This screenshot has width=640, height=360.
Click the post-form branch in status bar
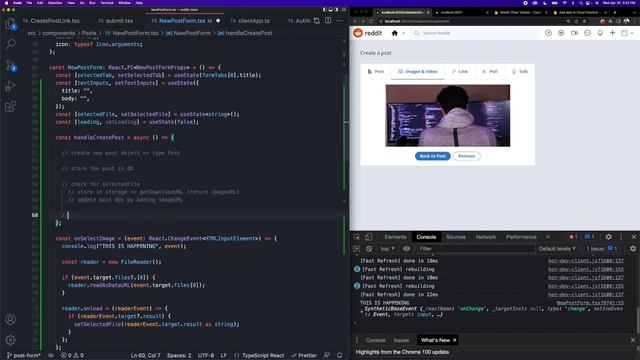(x=24, y=356)
